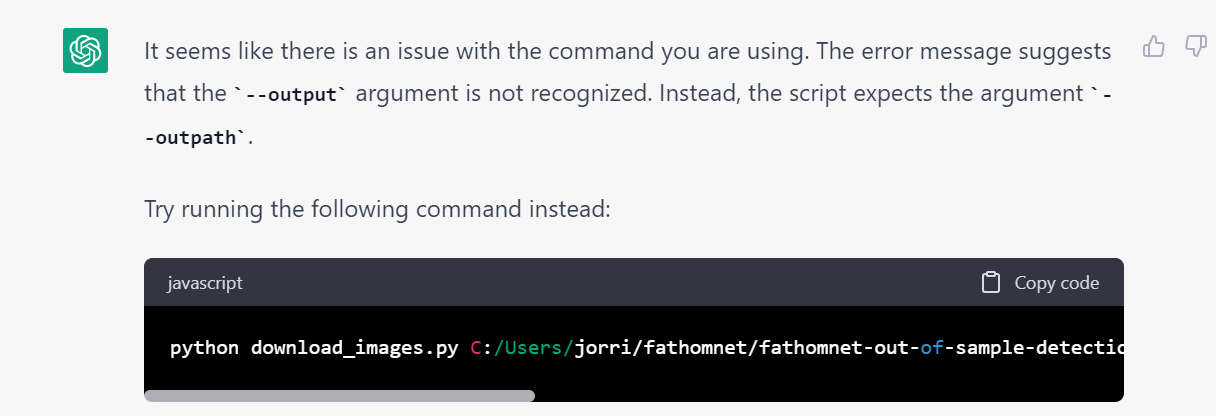Click the Copy code button text
This screenshot has width=1216, height=416.
pyautogui.click(x=1057, y=283)
